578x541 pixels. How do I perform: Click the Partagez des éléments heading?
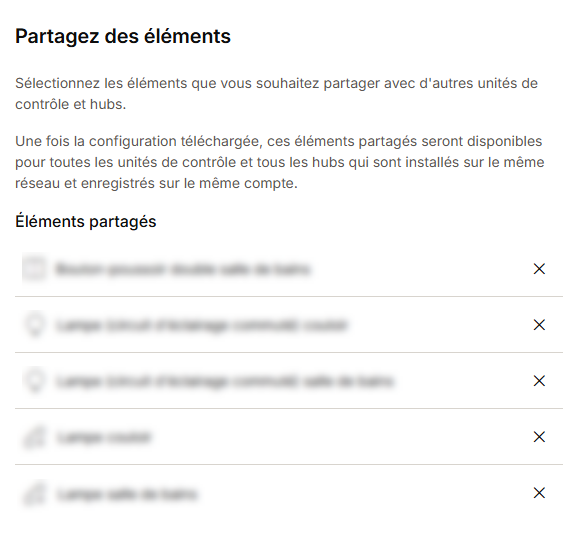click(x=123, y=36)
